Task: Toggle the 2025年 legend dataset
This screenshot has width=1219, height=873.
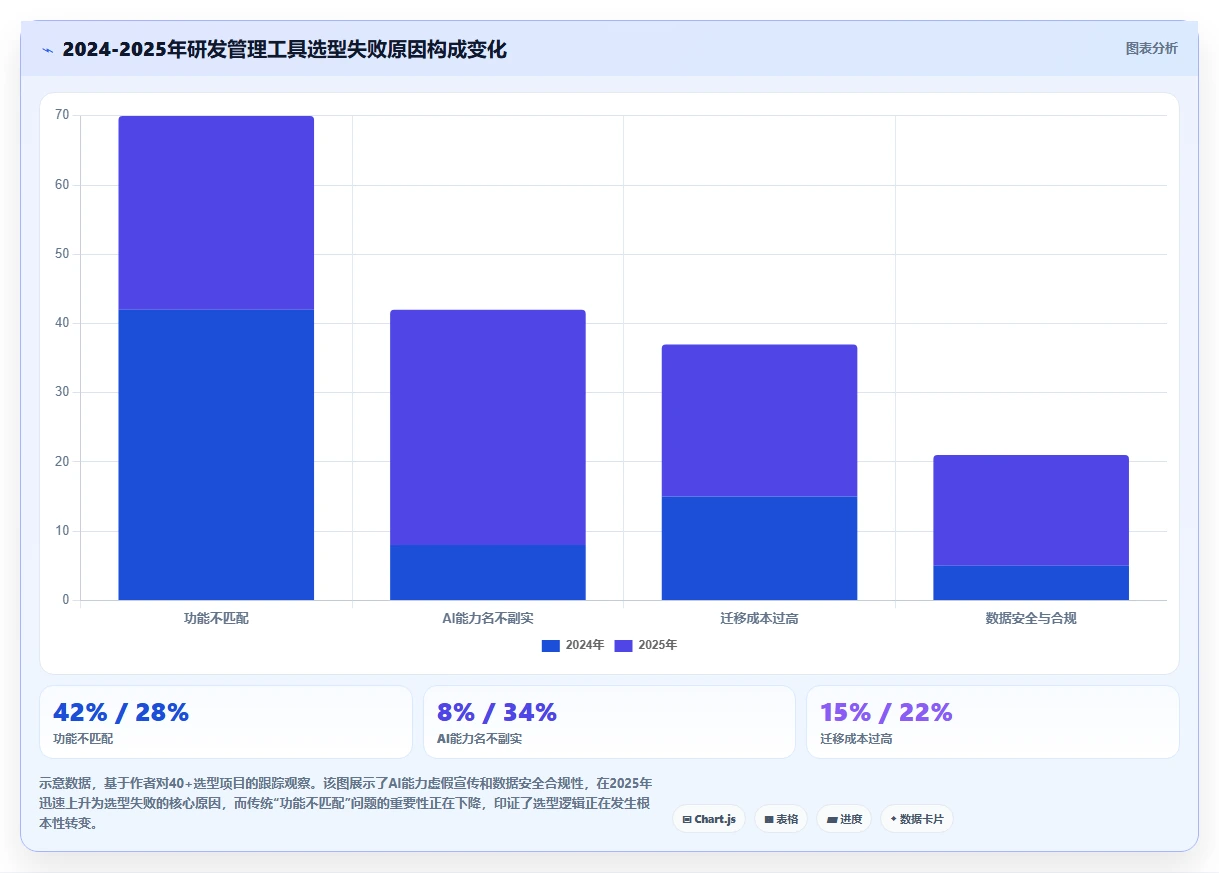Action: (646, 645)
